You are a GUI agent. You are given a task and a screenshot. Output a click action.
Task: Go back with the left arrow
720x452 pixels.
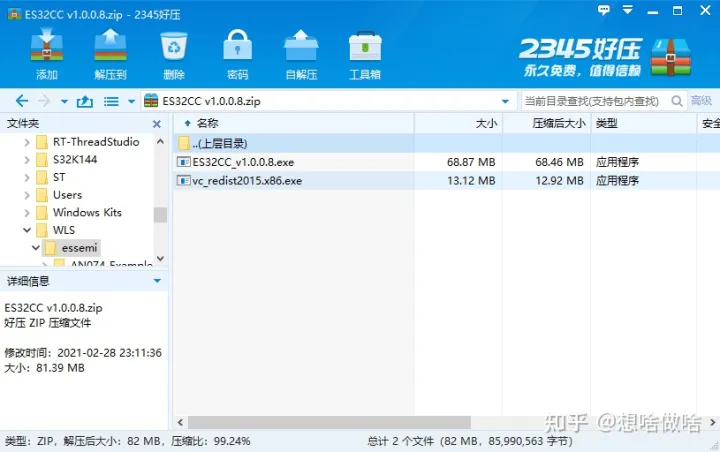[22, 101]
